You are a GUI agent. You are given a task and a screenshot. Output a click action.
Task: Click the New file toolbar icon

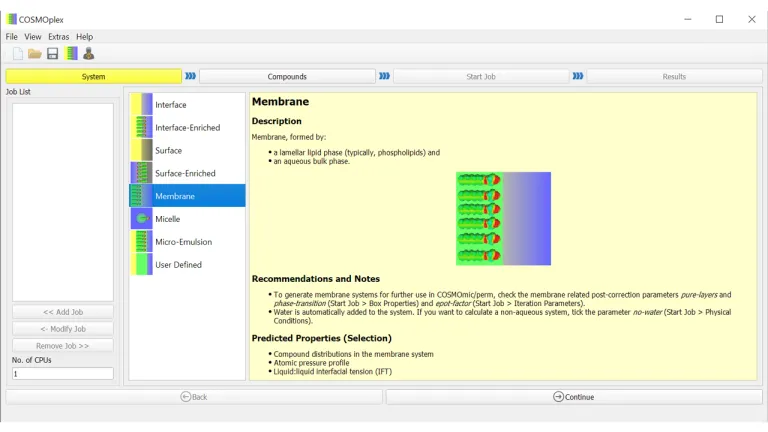tap(17, 53)
